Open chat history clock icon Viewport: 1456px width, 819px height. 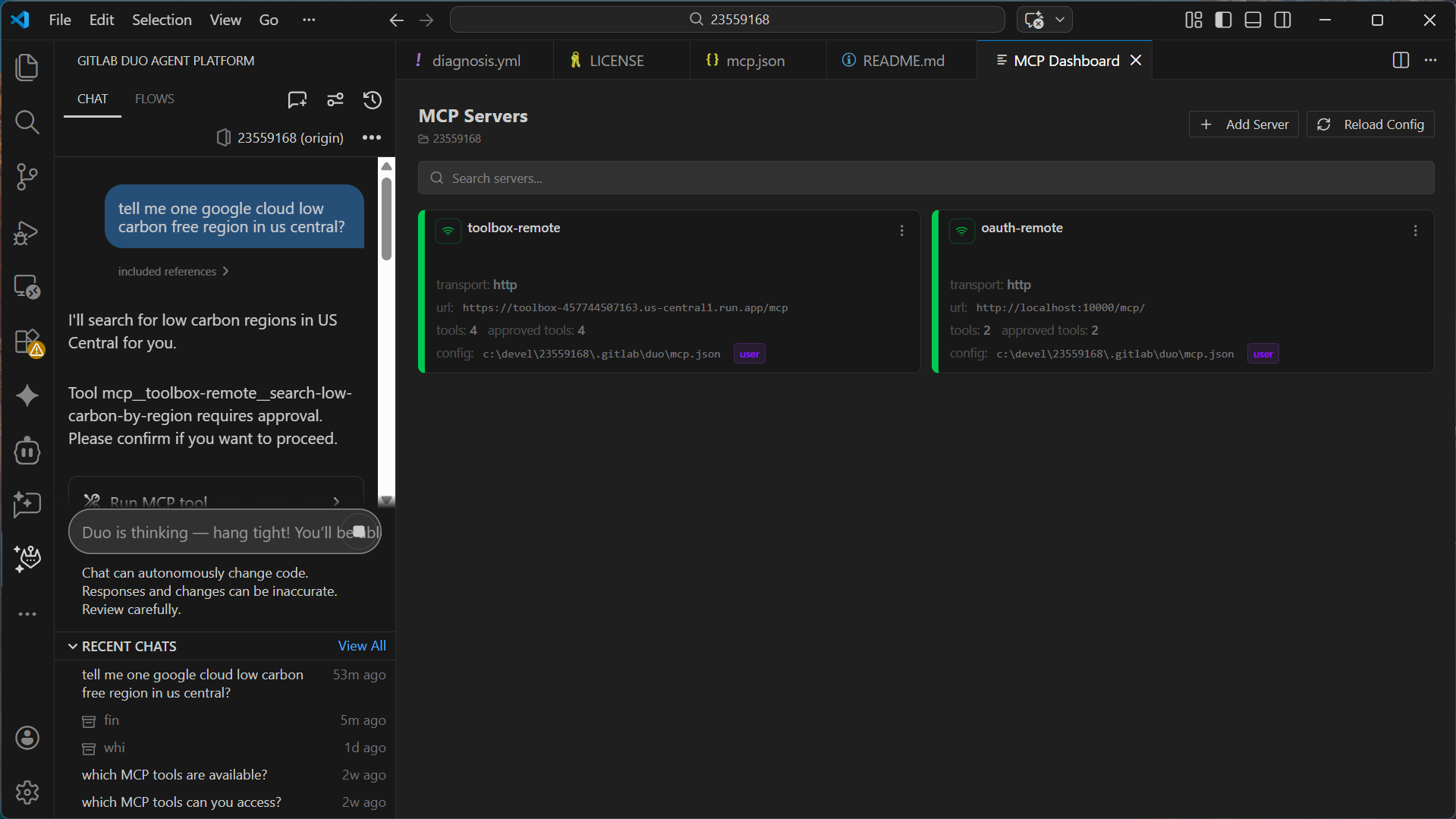click(x=373, y=99)
